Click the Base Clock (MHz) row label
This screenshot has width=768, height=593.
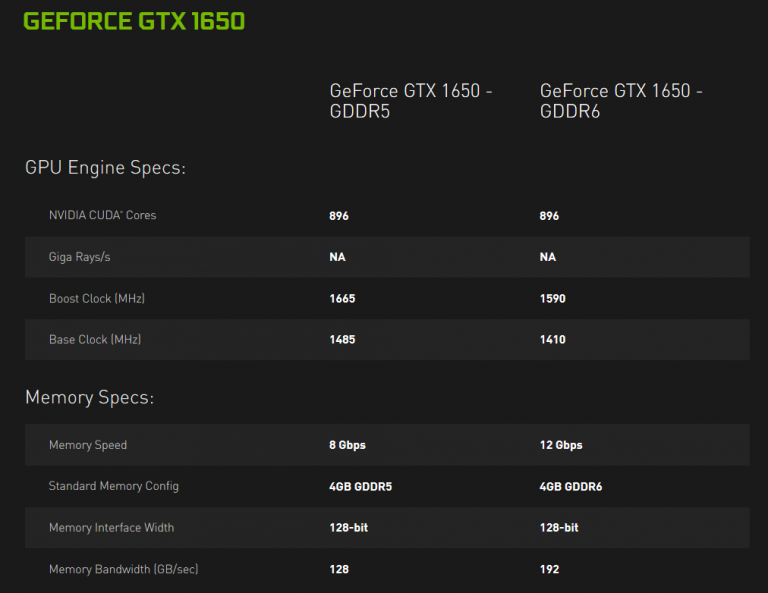(95, 339)
